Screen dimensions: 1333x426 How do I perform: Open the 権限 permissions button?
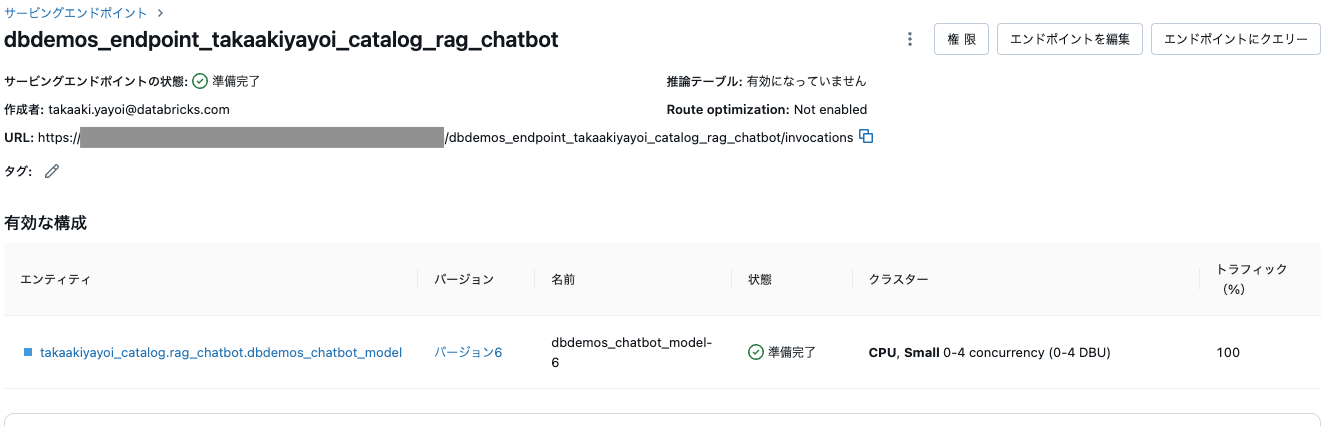pos(961,39)
